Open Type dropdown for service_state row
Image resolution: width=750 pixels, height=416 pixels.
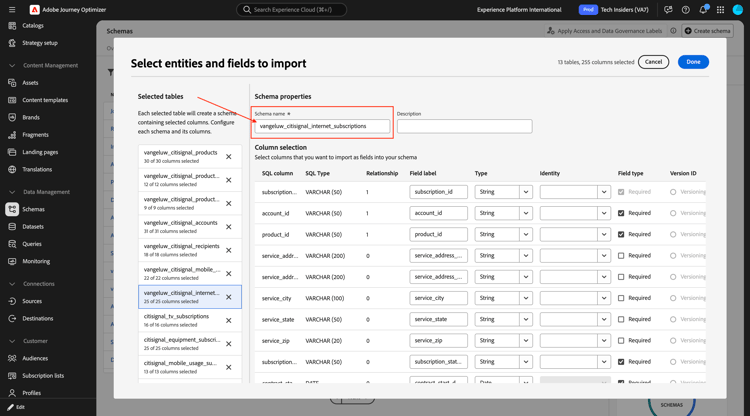click(x=525, y=319)
